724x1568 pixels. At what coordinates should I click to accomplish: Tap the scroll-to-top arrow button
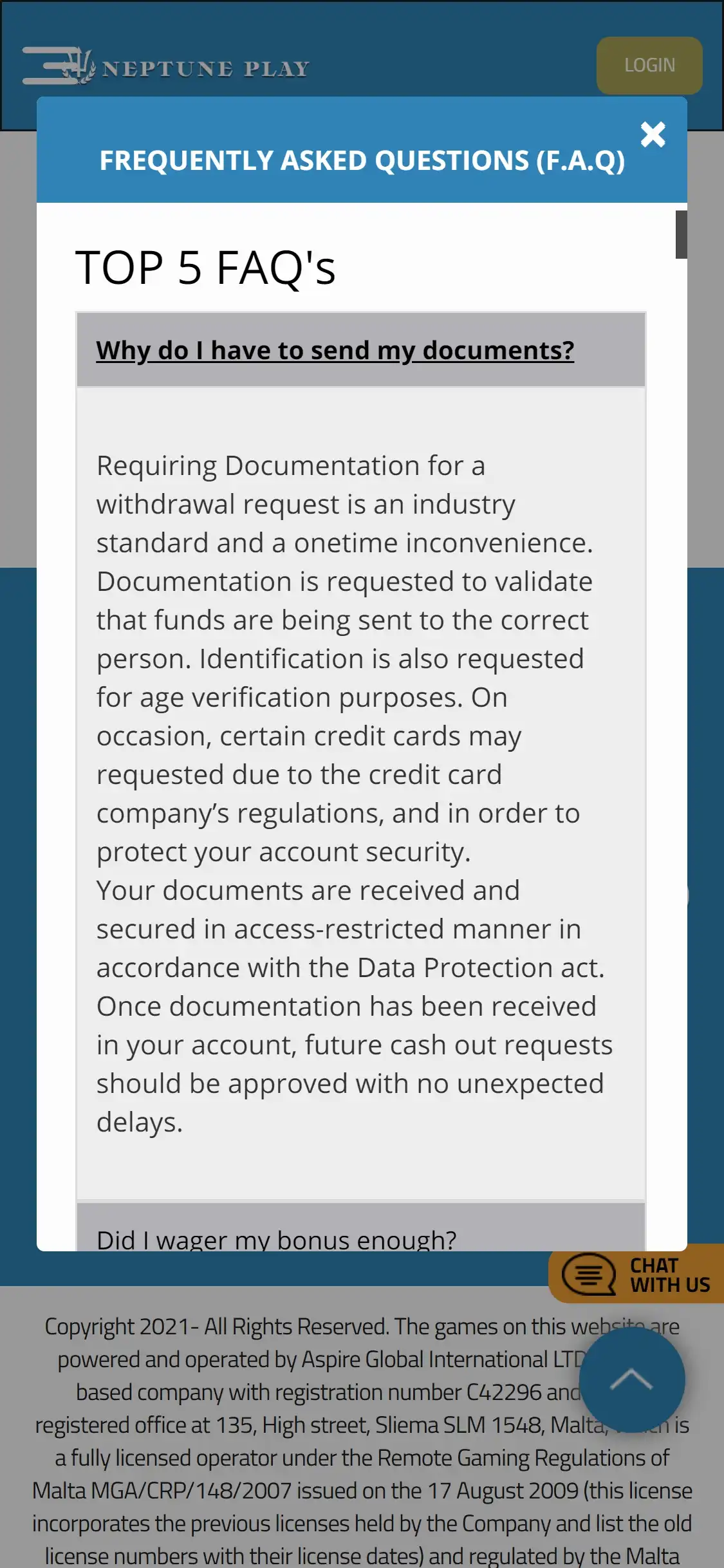(631, 1379)
